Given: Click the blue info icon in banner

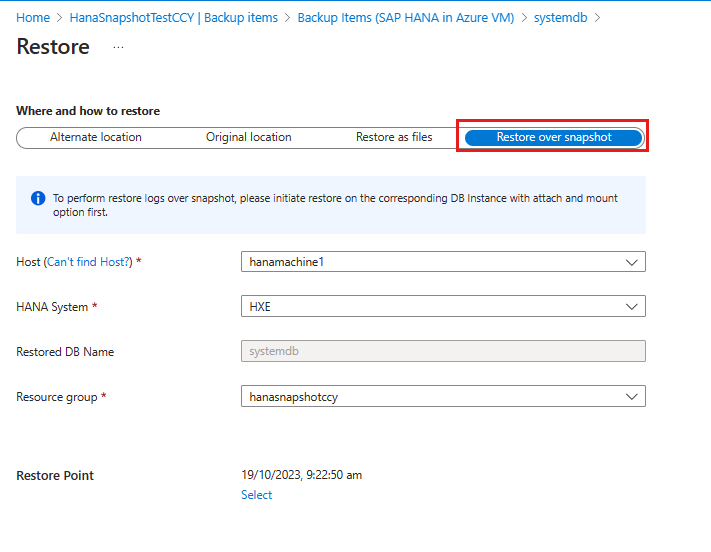Looking at the screenshot, I should 38,198.
